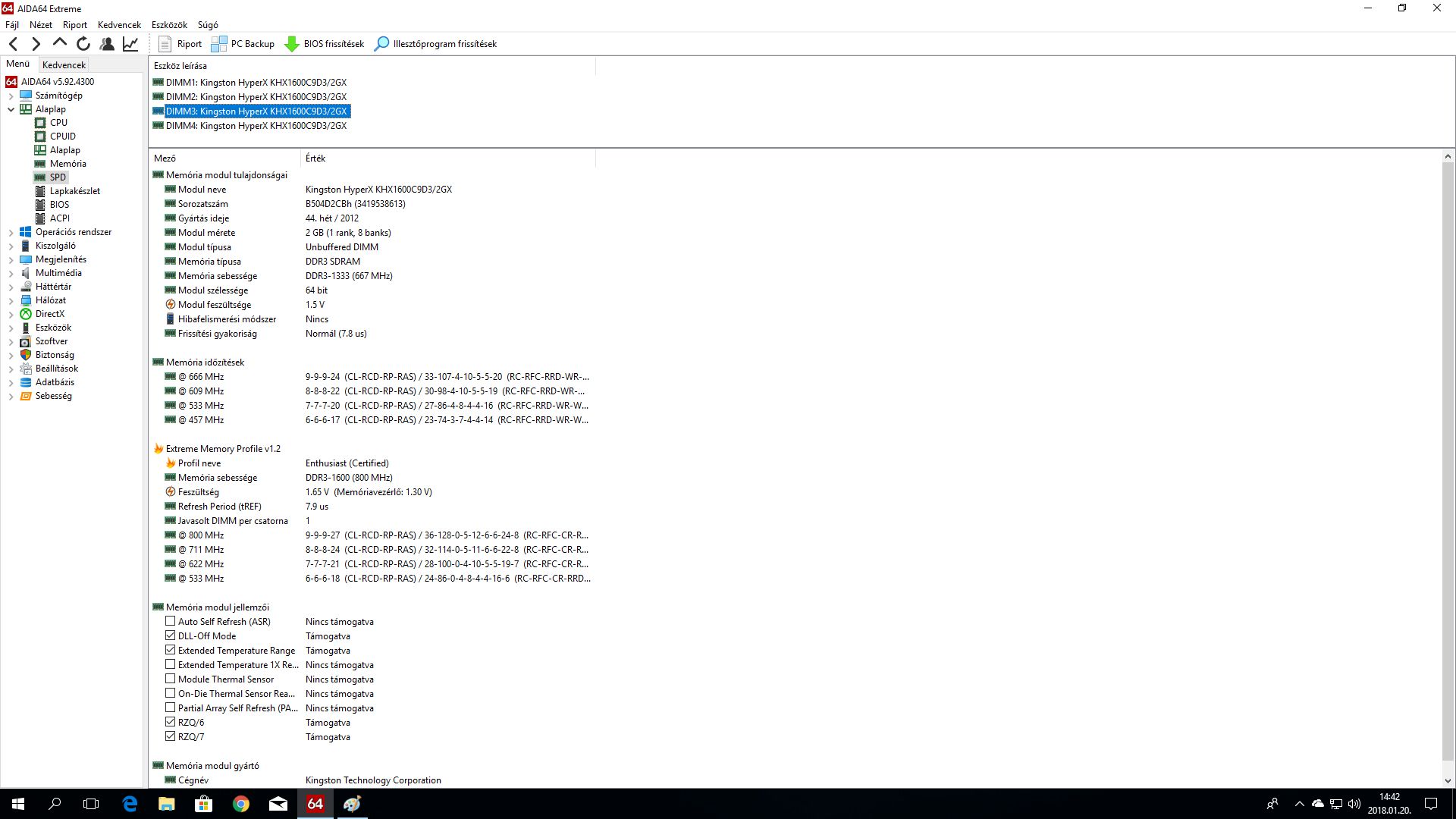Click the Beállítások tree icon
This screenshot has height=819, width=1456.
click(x=26, y=369)
